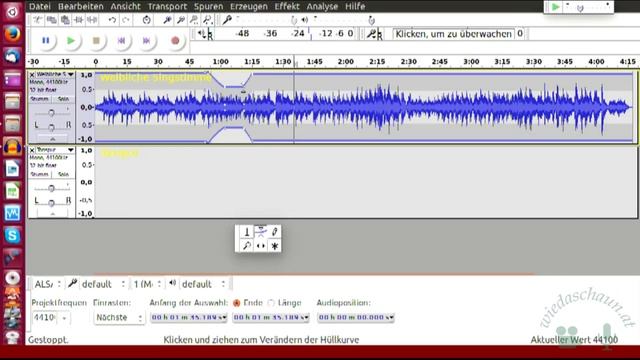Image resolution: width=640 pixels, height=360 pixels.
Task: Open Weibliche Singstimme track dropdown menu
Action: (55, 74)
